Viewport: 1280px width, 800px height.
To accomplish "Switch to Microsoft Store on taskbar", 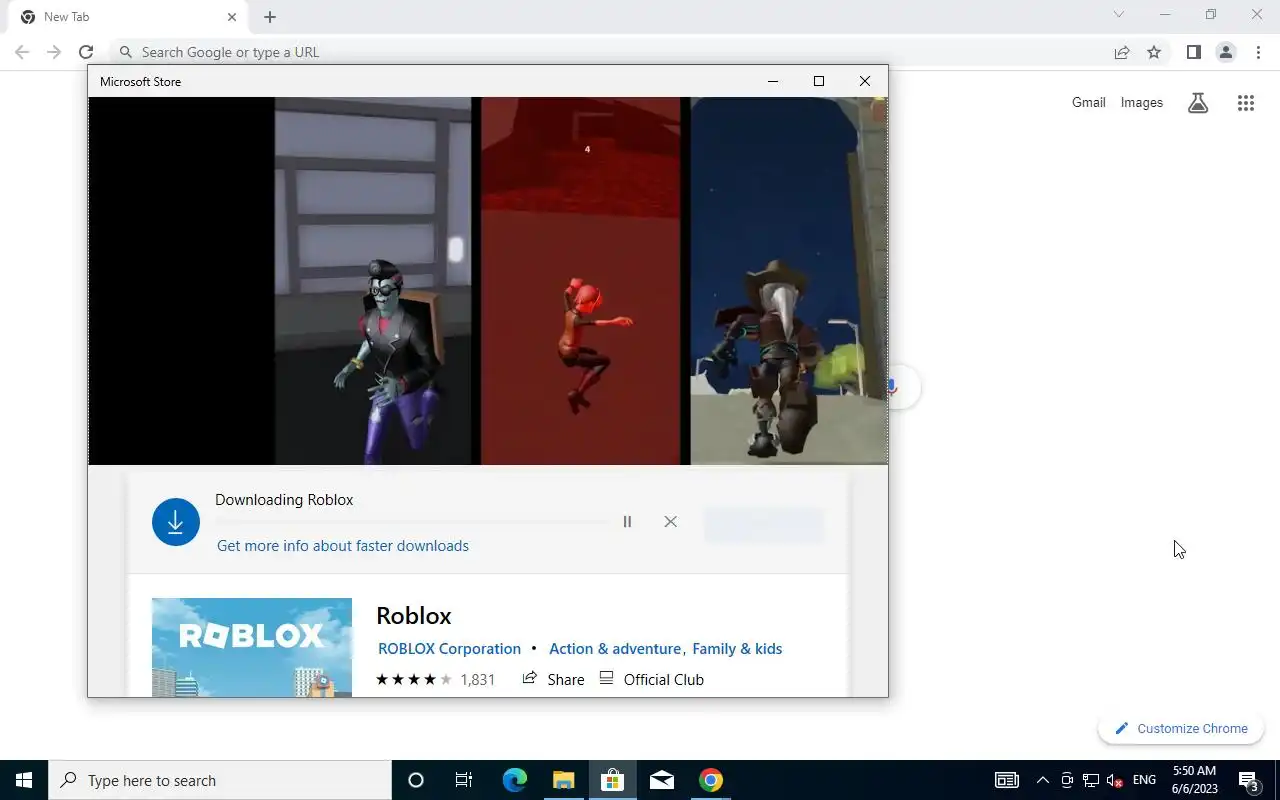I will tap(612, 780).
